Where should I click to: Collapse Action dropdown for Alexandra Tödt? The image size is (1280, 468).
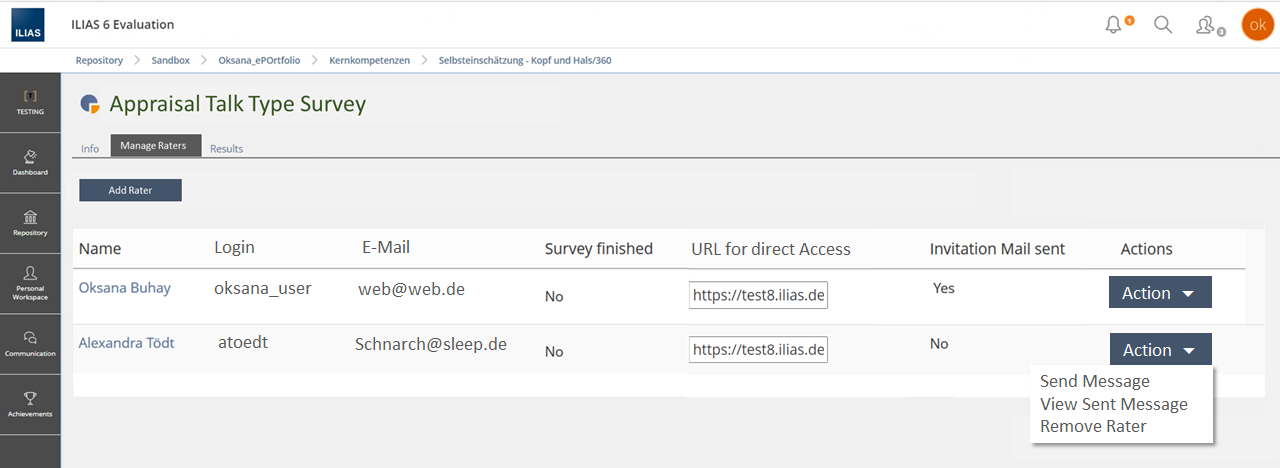pyautogui.click(x=1160, y=350)
